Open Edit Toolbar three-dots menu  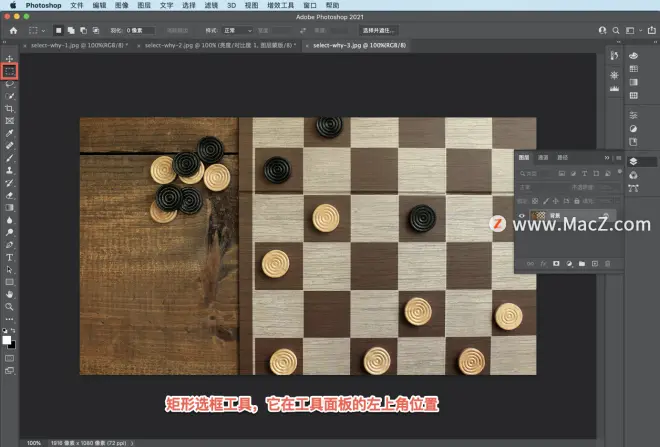(9, 319)
